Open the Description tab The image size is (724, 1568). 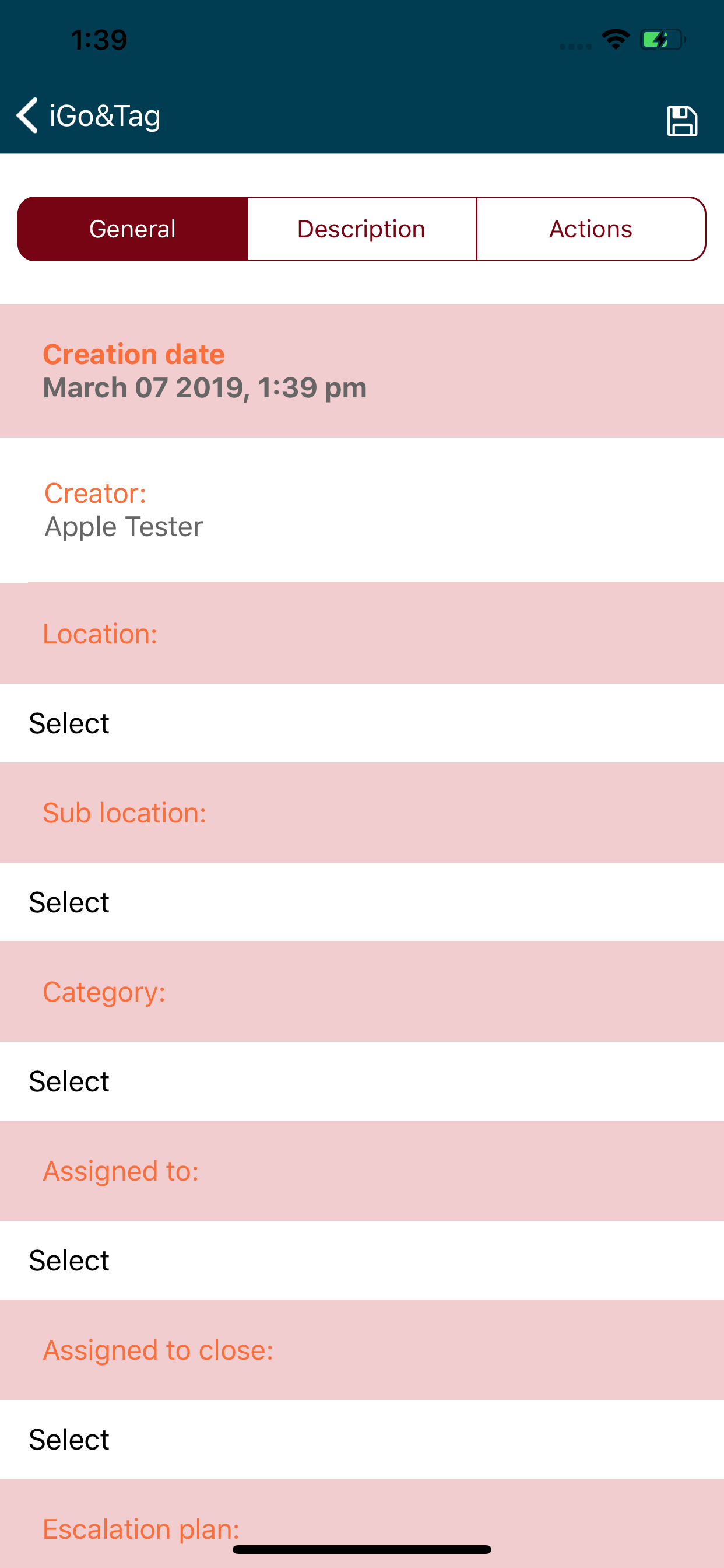click(x=361, y=229)
